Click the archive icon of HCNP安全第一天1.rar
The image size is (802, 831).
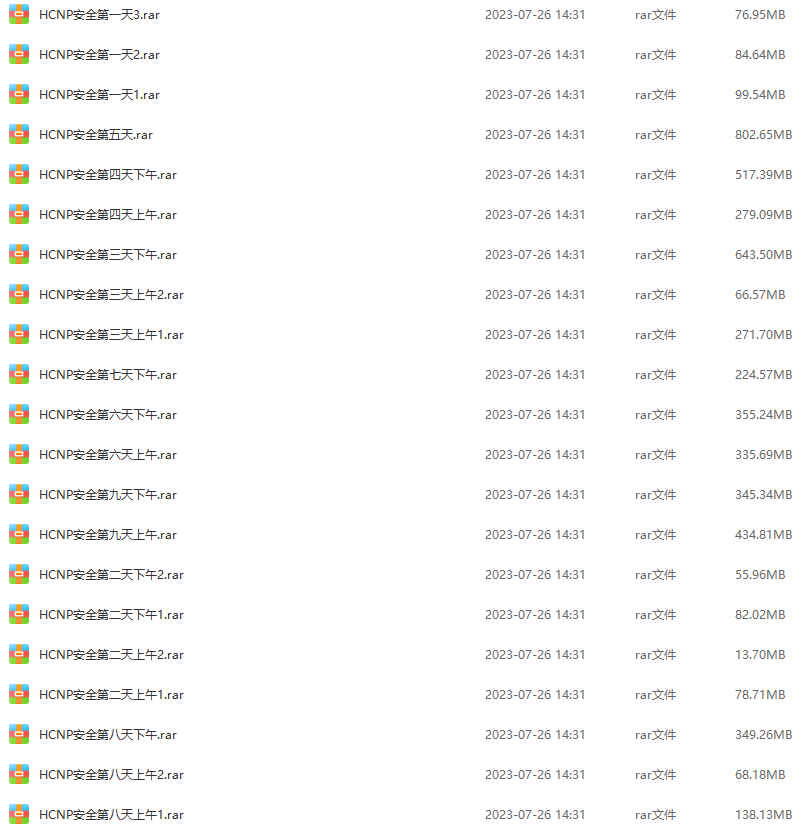pyautogui.click(x=19, y=94)
